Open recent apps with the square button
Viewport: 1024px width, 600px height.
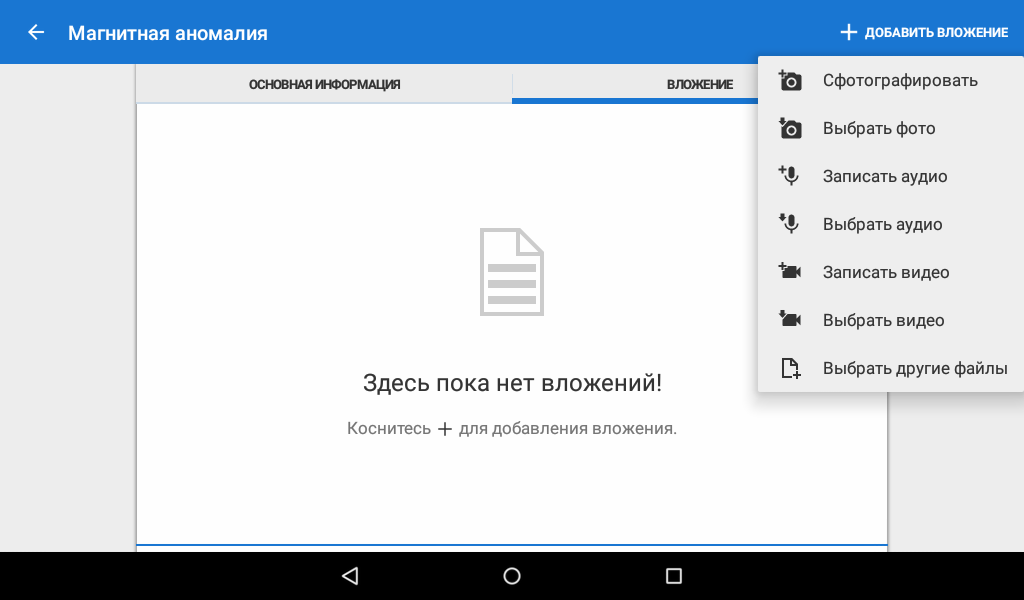pyautogui.click(x=673, y=576)
